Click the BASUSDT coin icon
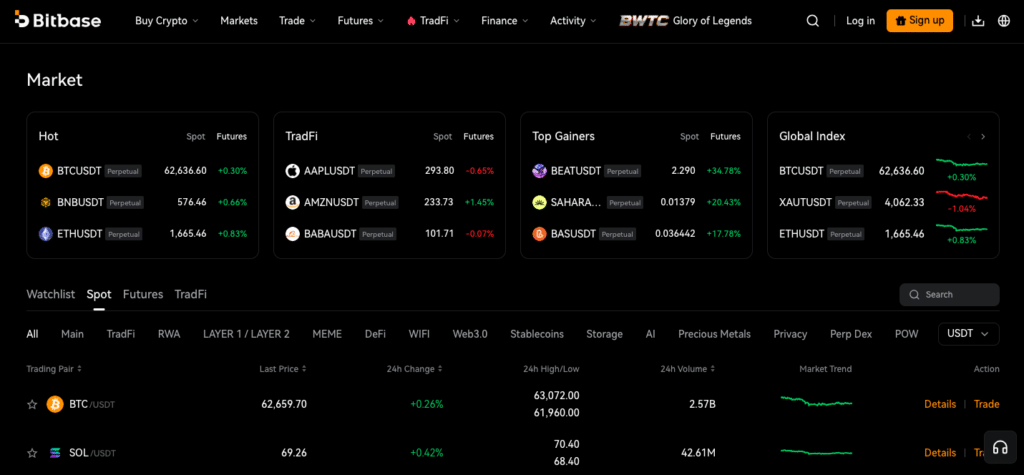 pyautogui.click(x=539, y=234)
